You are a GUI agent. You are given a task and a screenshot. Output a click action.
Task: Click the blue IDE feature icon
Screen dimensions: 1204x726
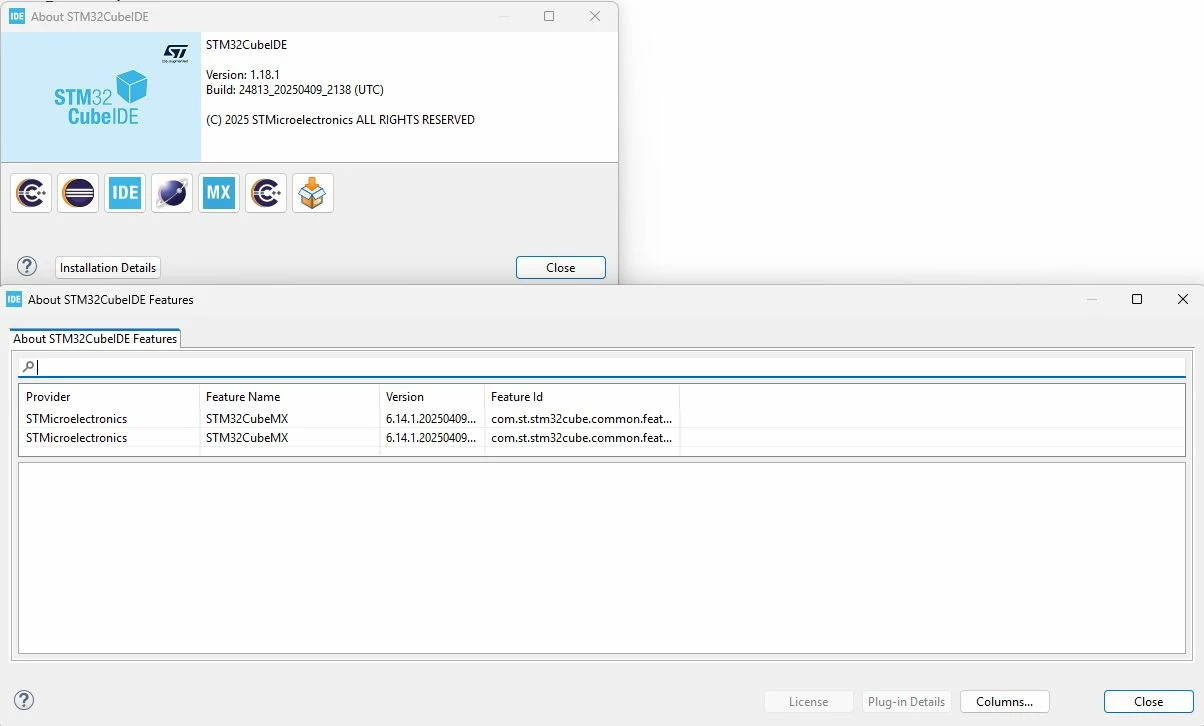[125, 193]
